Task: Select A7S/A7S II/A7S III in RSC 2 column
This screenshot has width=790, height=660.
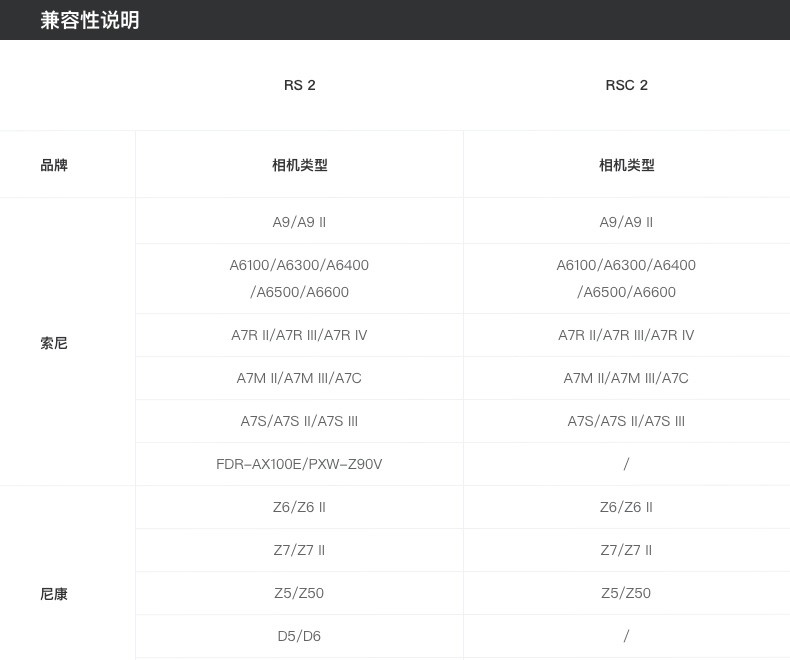Action: click(626, 421)
